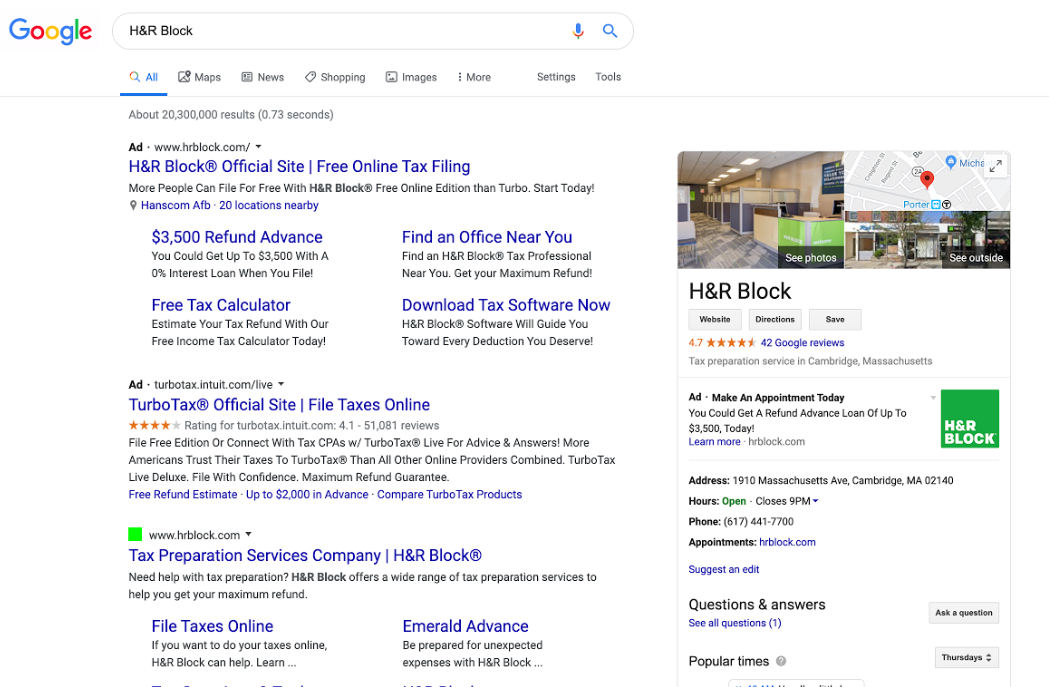Viewport: 1049px width, 687px height.
Task: Click the 20 locations nearby link
Action: [269, 205]
